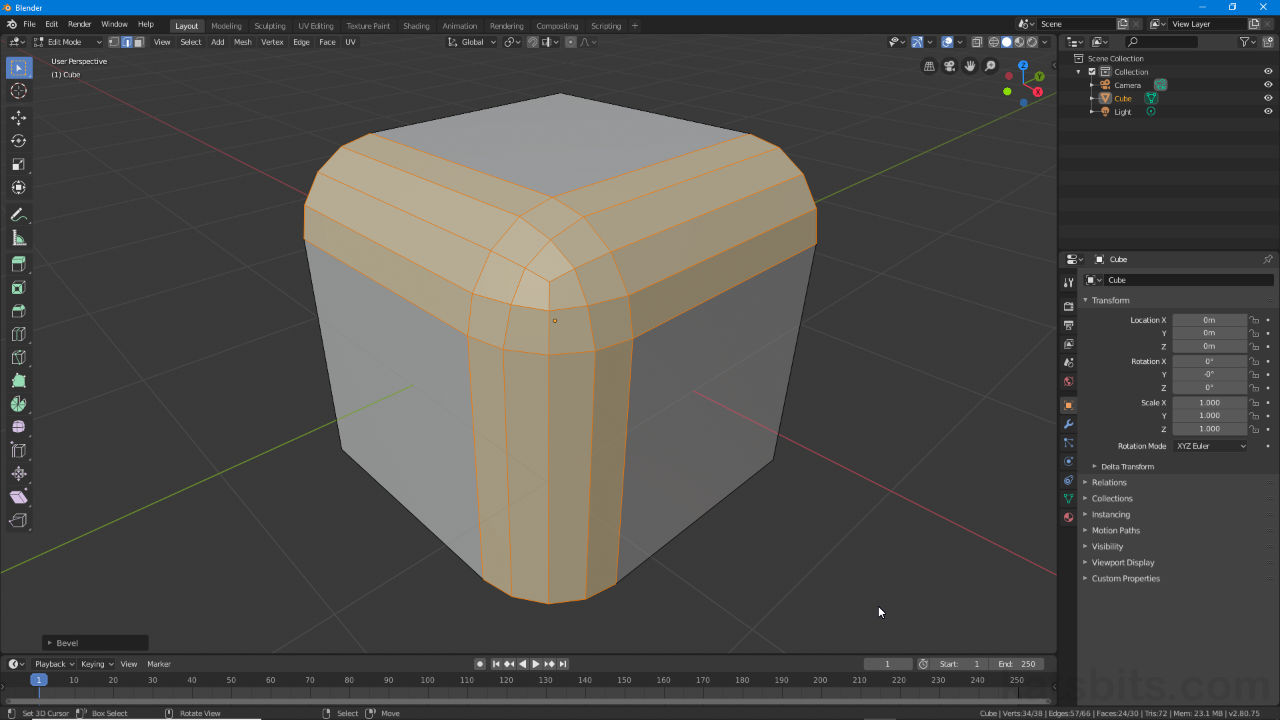This screenshot has height=720, width=1280.
Task: Choose the Bevel tool in toolbar
Action: 19,311
